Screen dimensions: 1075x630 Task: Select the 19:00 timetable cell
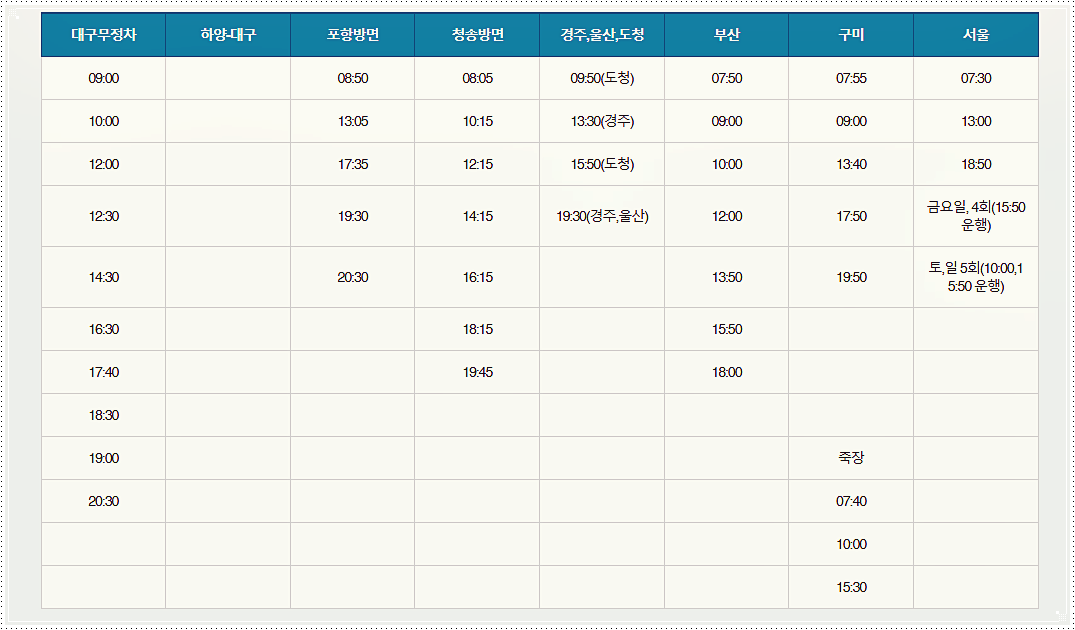pos(104,458)
